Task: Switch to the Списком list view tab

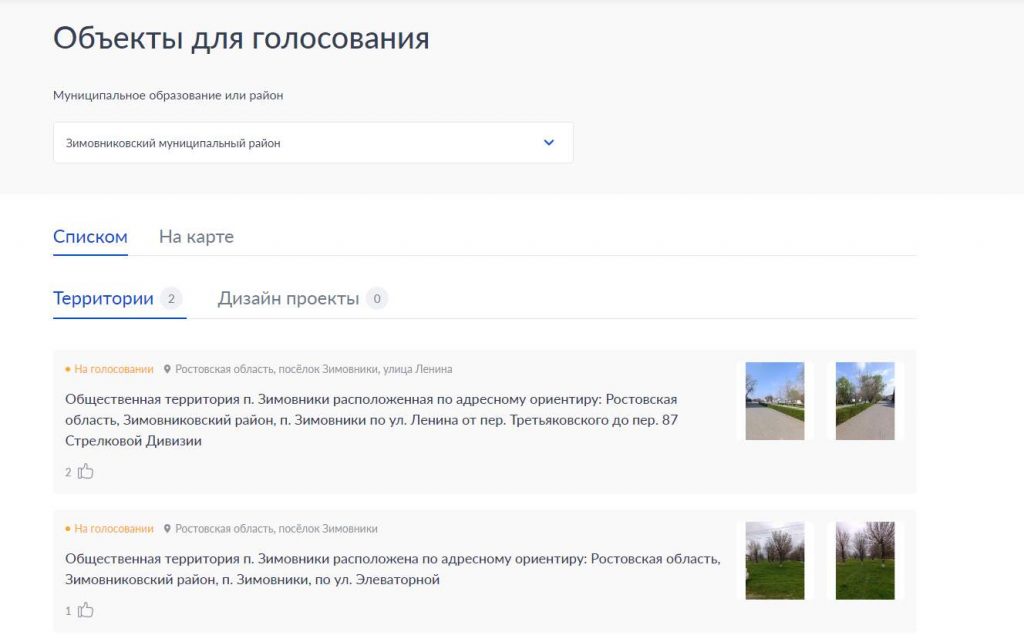Action: point(90,237)
